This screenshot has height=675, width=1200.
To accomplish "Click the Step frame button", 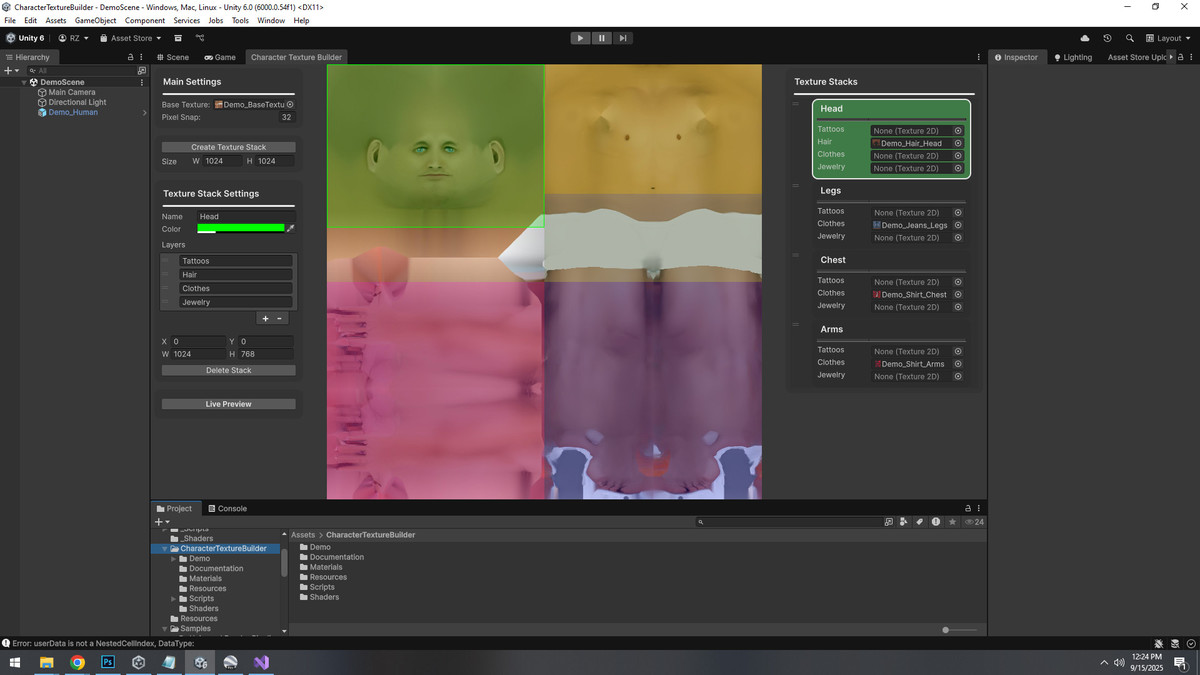I will [623, 38].
